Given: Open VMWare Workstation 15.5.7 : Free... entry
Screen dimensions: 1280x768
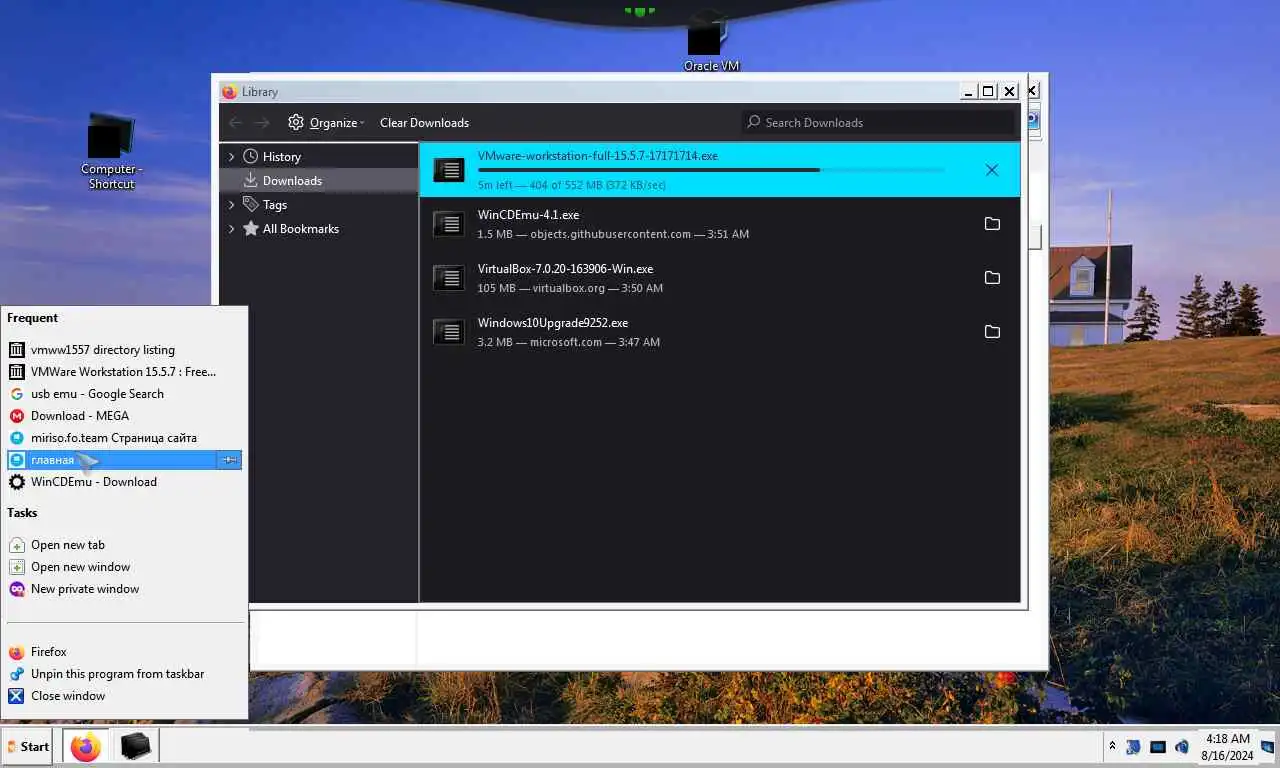Looking at the screenshot, I should point(124,372).
